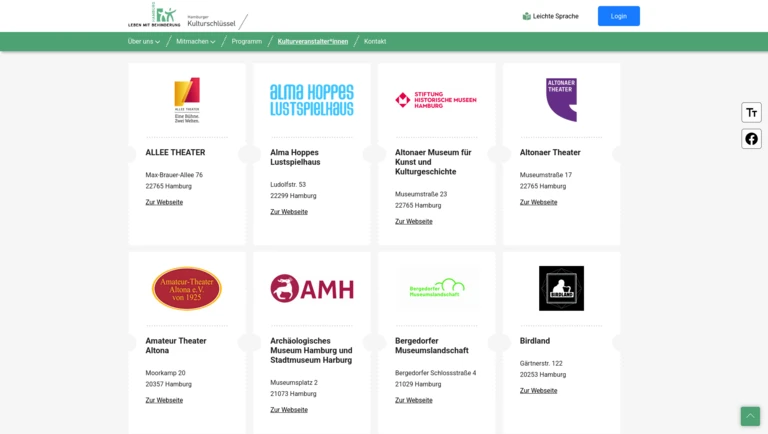Expand the Mitmachen dropdown menu
The image size is (768, 434).
(x=196, y=42)
